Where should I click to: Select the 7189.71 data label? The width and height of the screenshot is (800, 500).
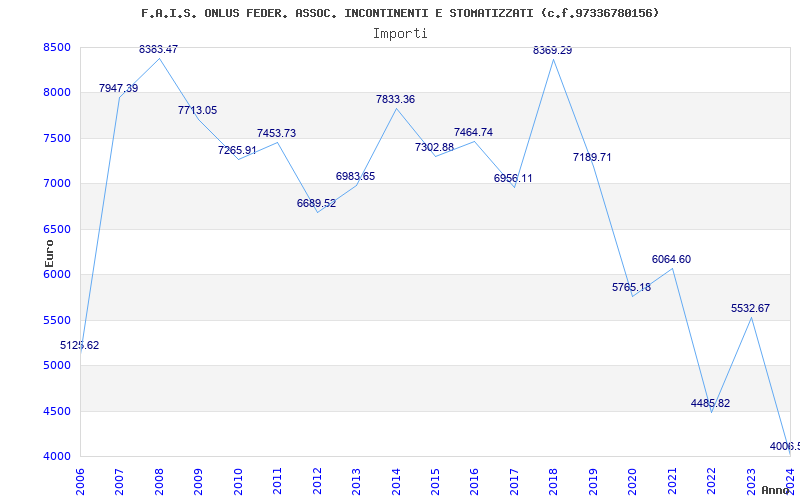click(x=592, y=157)
